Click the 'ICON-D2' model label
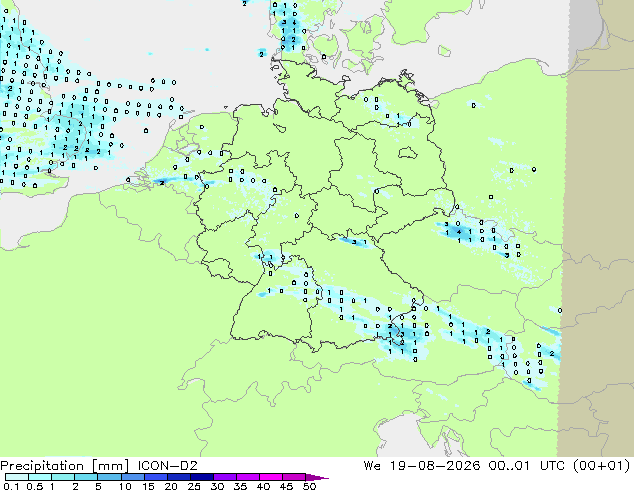The image size is (634, 490). click(167, 466)
